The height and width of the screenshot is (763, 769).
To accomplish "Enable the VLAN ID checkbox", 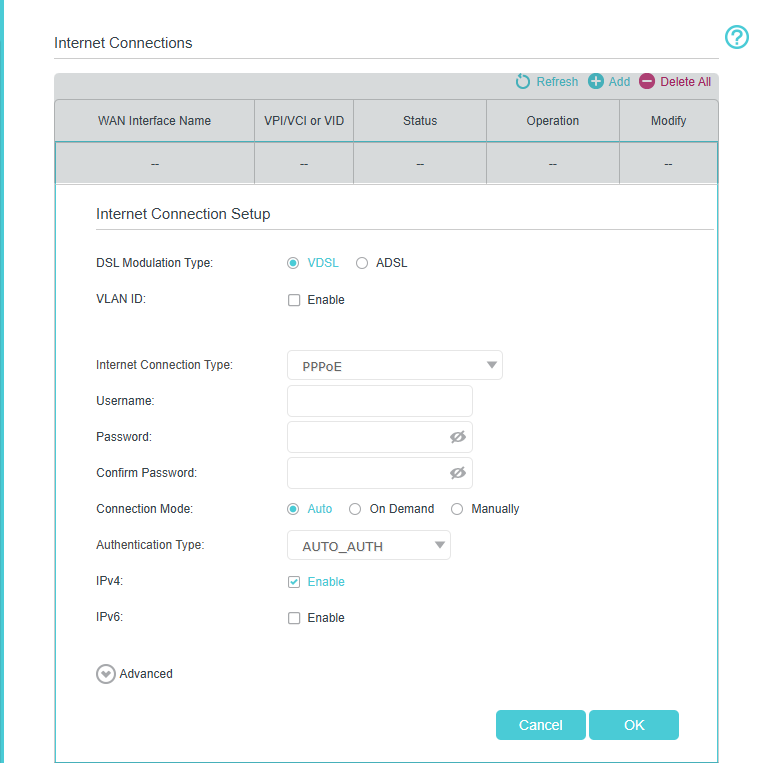I will [x=294, y=300].
